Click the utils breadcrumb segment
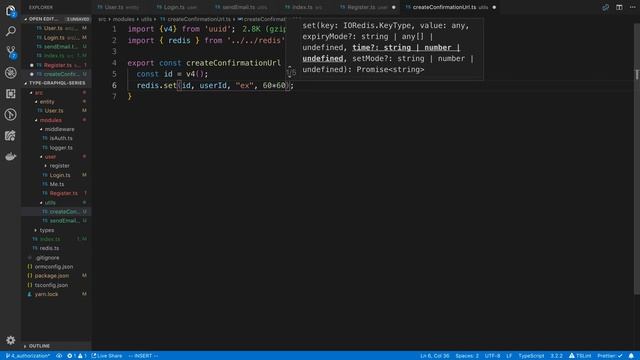 [x=146, y=19]
